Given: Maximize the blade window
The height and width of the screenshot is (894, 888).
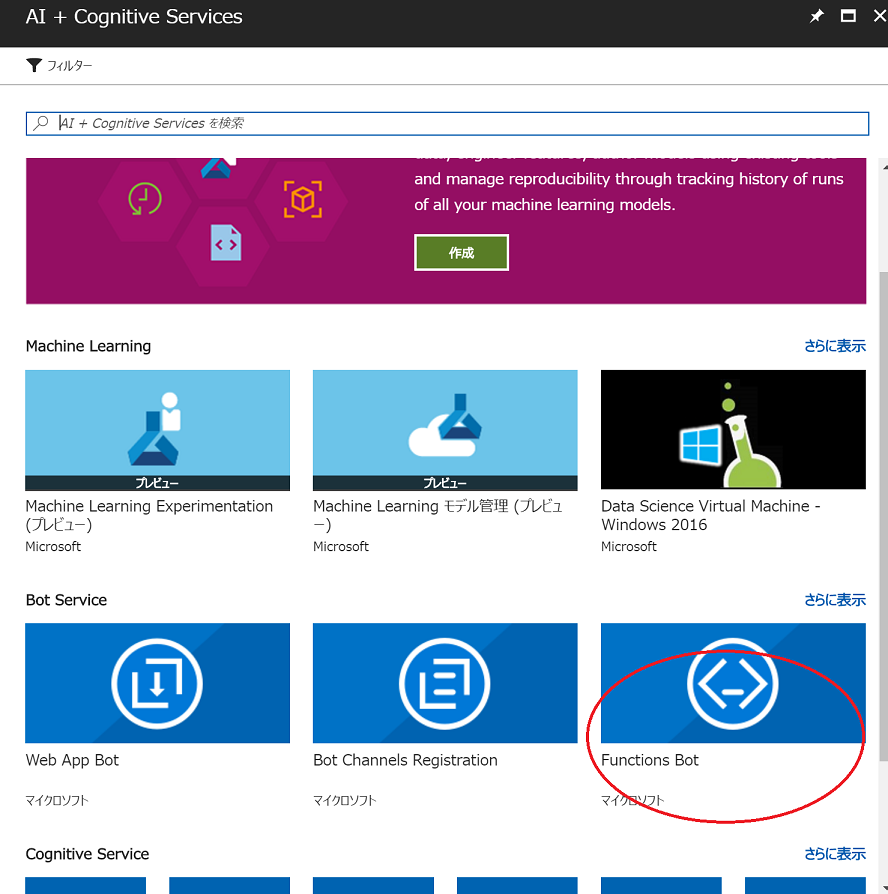Looking at the screenshot, I should [x=848, y=16].
